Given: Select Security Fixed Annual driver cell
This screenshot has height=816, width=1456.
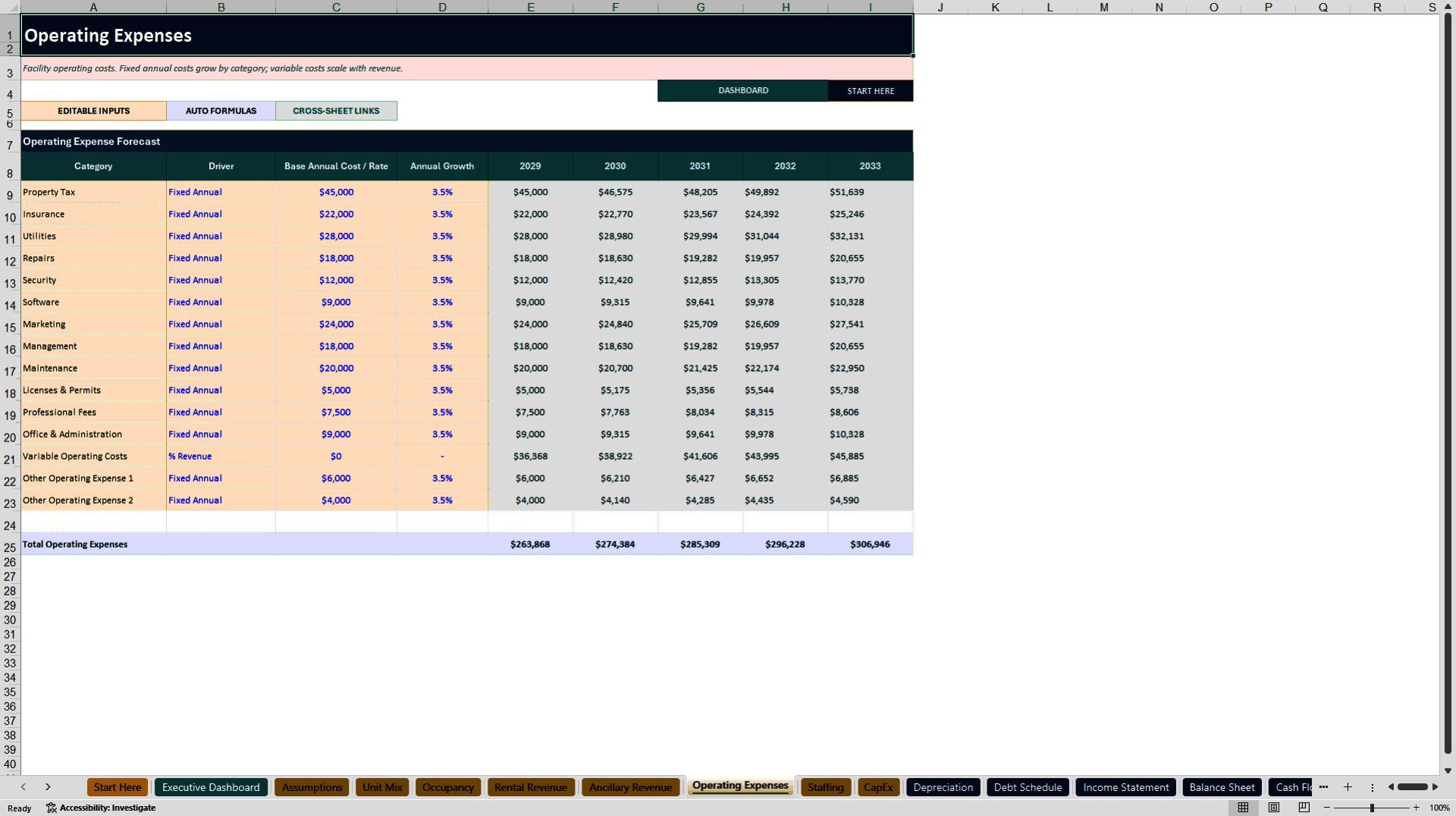Looking at the screenshot, I should coord(221,280).
